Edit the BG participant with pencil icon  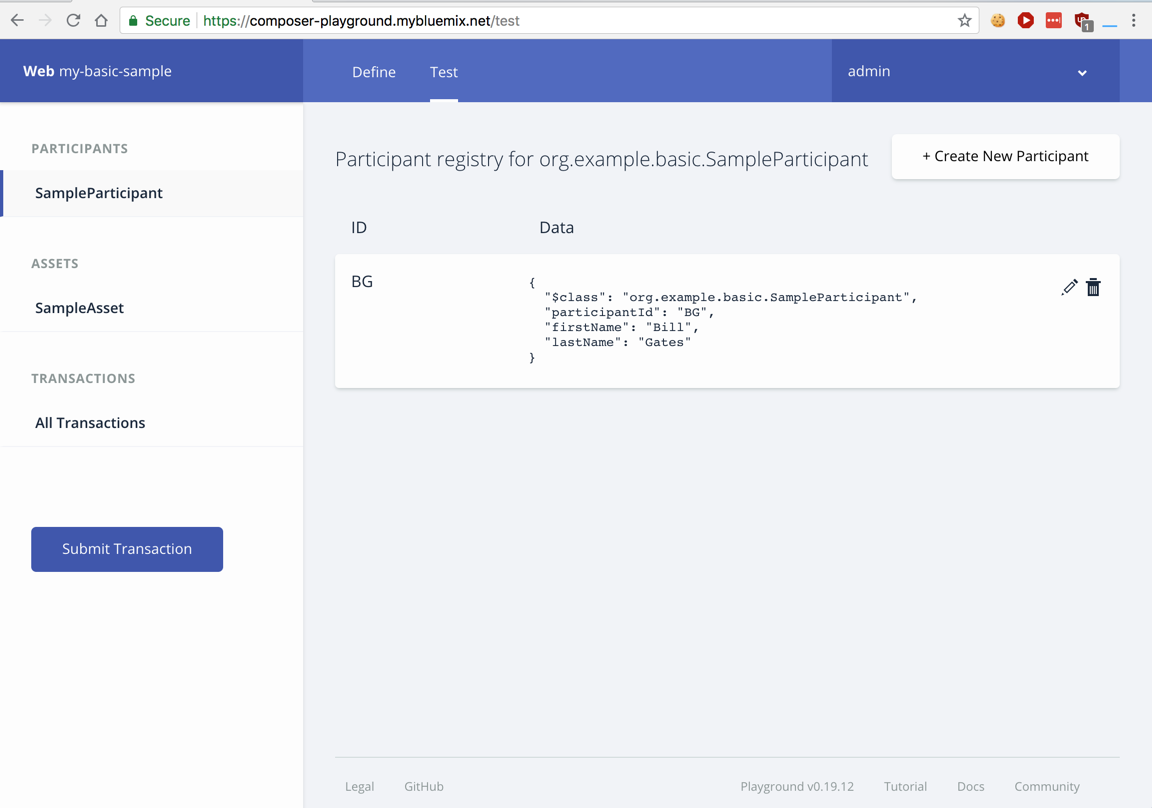1069,287
